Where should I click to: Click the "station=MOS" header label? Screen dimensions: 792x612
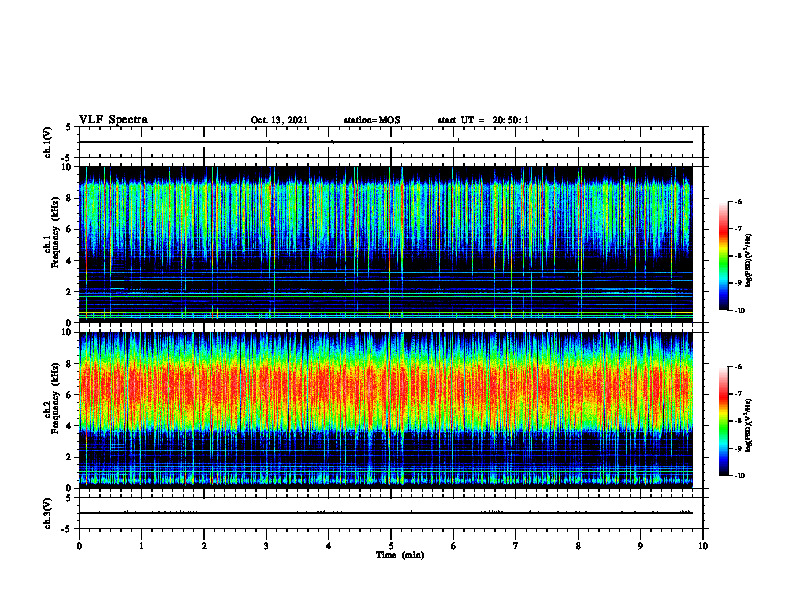coord(372,120)
